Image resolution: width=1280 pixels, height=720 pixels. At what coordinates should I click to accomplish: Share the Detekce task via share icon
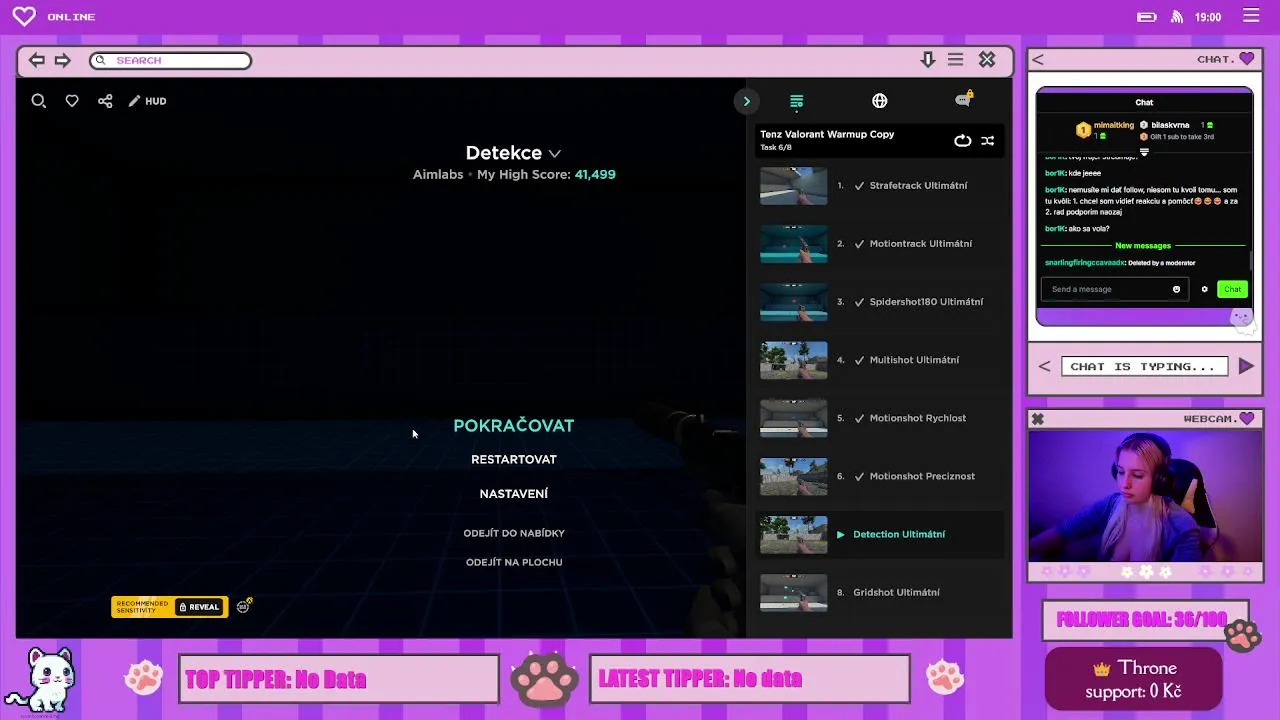pos(105,101)
